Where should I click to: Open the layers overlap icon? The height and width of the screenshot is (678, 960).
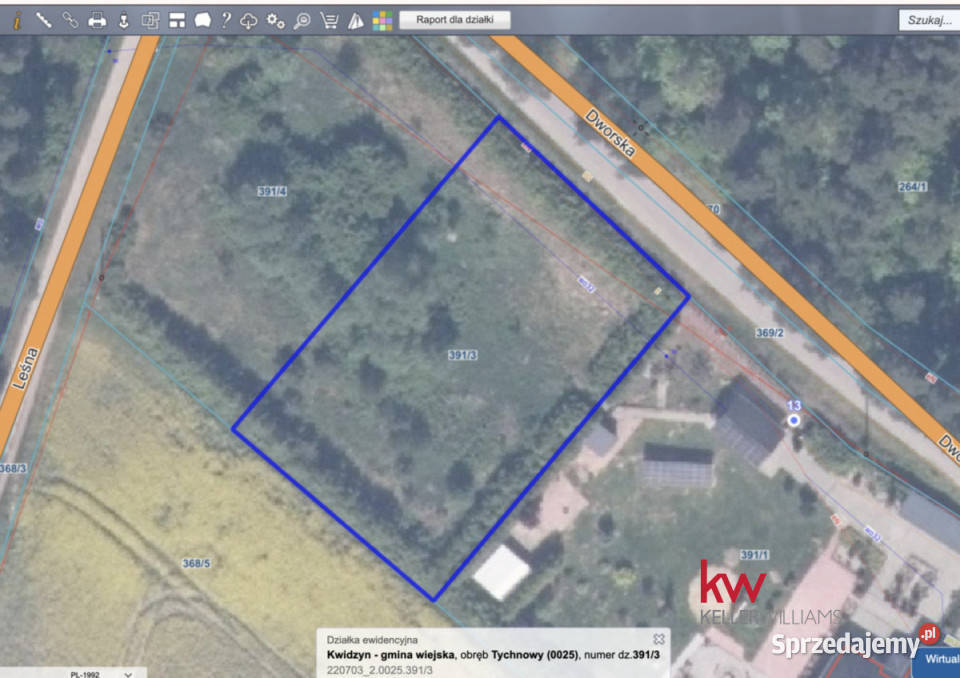(x=150, y=17)
